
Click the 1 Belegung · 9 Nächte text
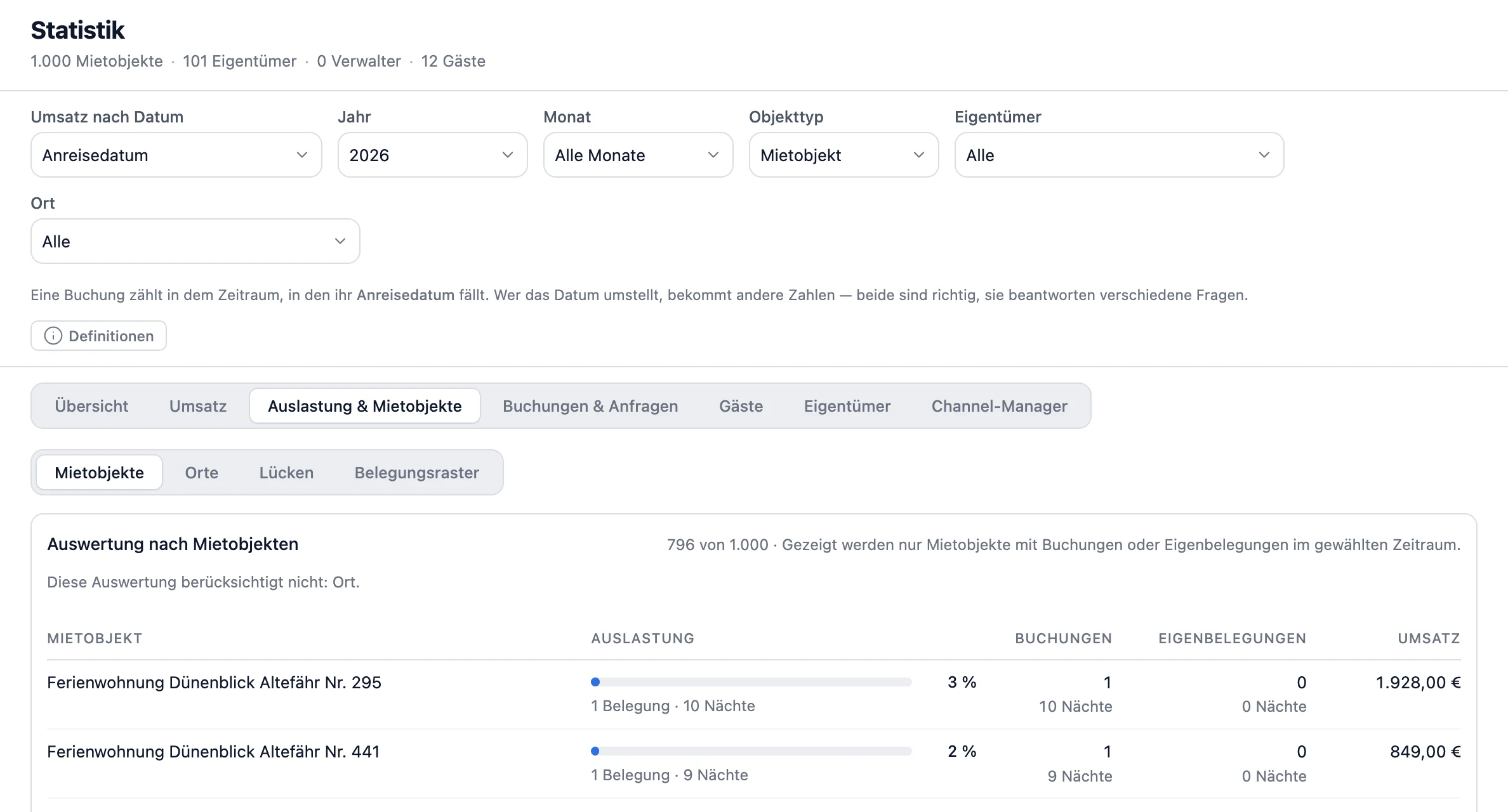tap(670, 775)
